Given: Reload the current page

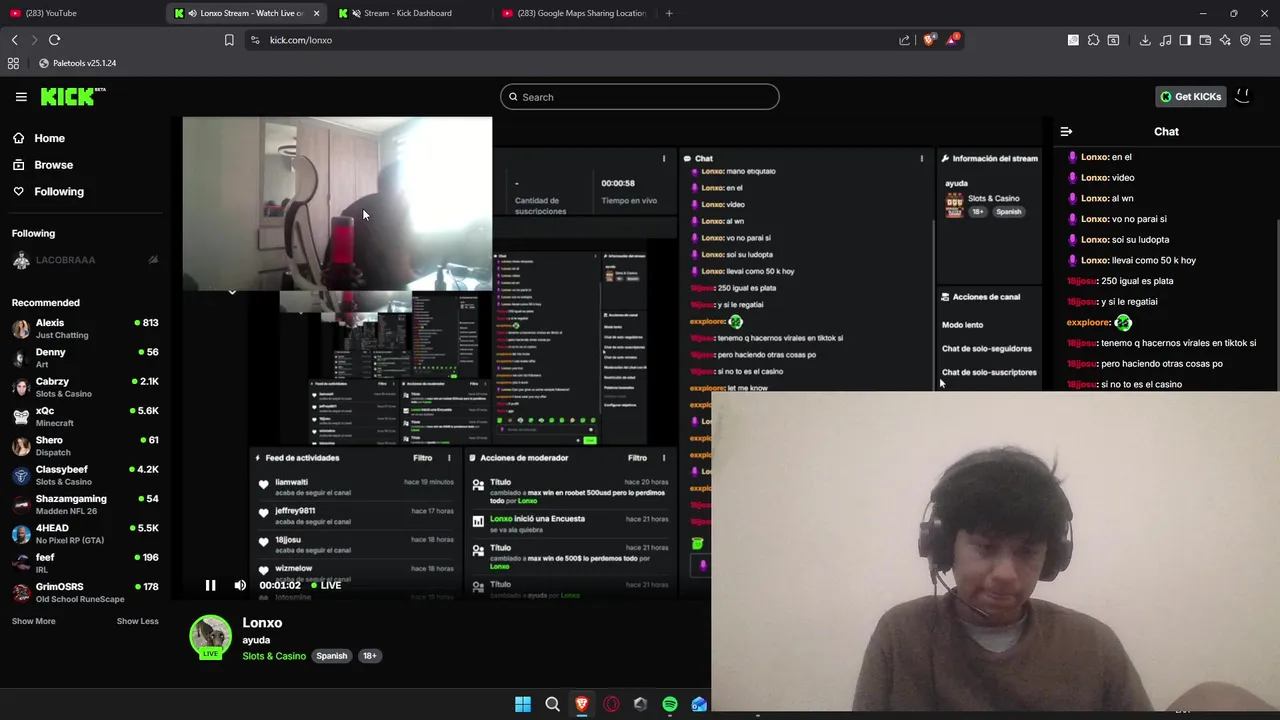Looking at the screenshot, I should [55, 40].
